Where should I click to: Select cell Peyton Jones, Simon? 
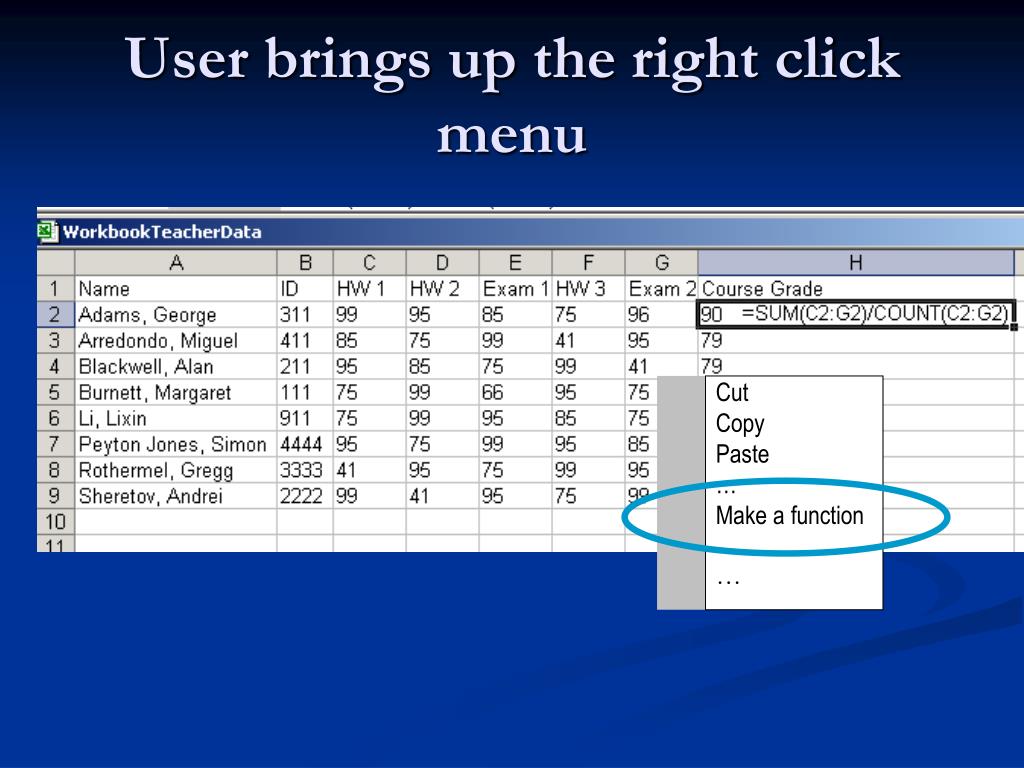pyautogui.click(x=176, y=444)
